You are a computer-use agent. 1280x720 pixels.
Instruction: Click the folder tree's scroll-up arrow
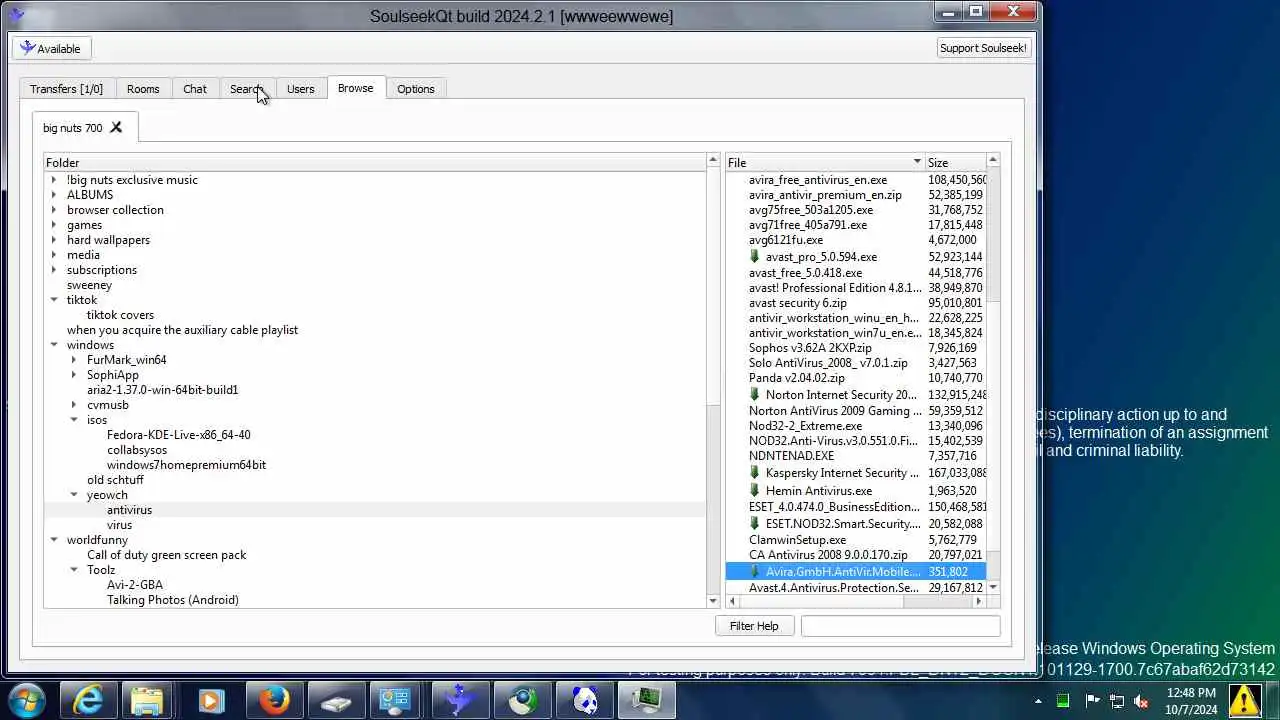click(x=713, y=160)
